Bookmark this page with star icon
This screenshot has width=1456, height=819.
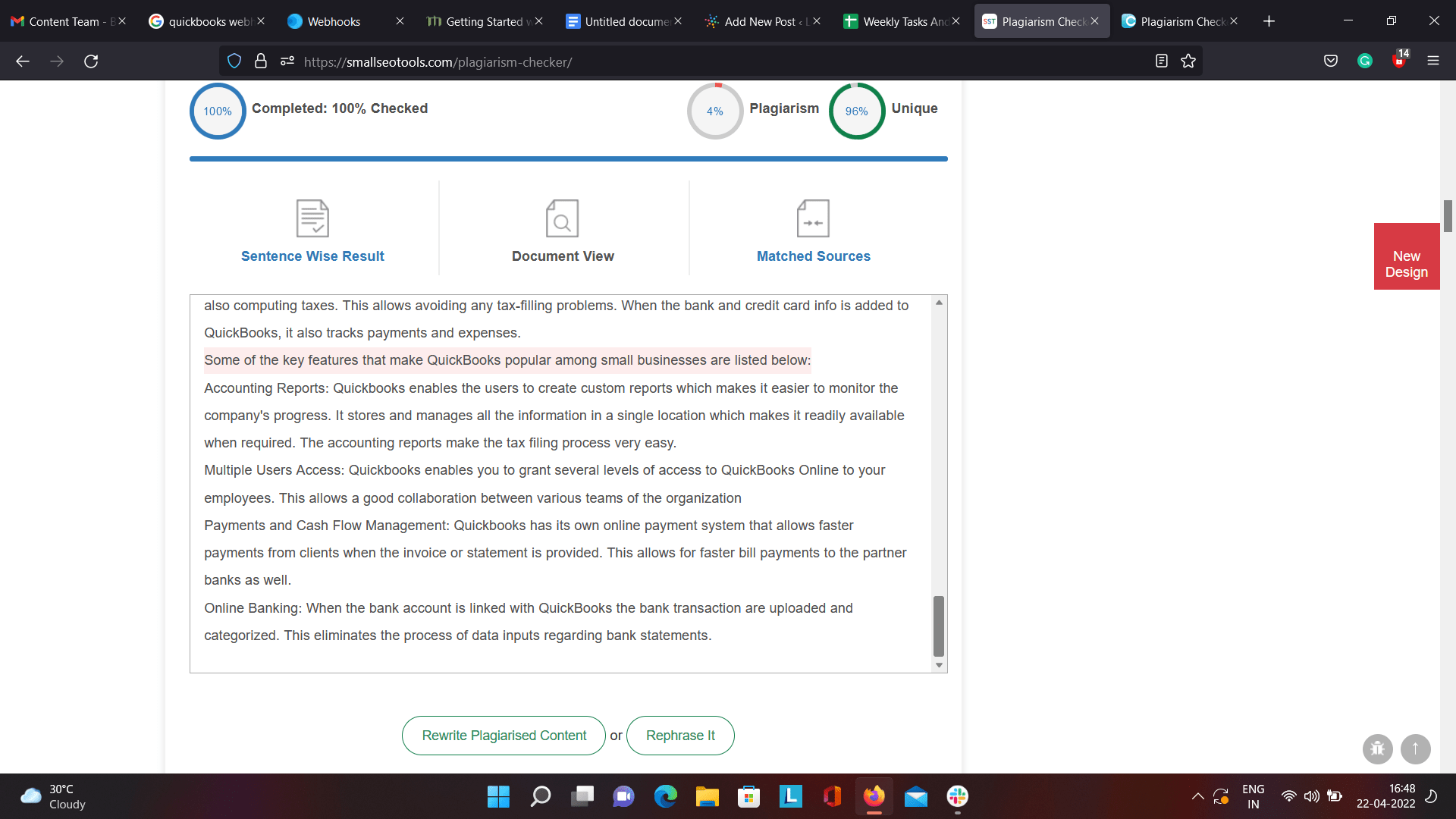1188,61
